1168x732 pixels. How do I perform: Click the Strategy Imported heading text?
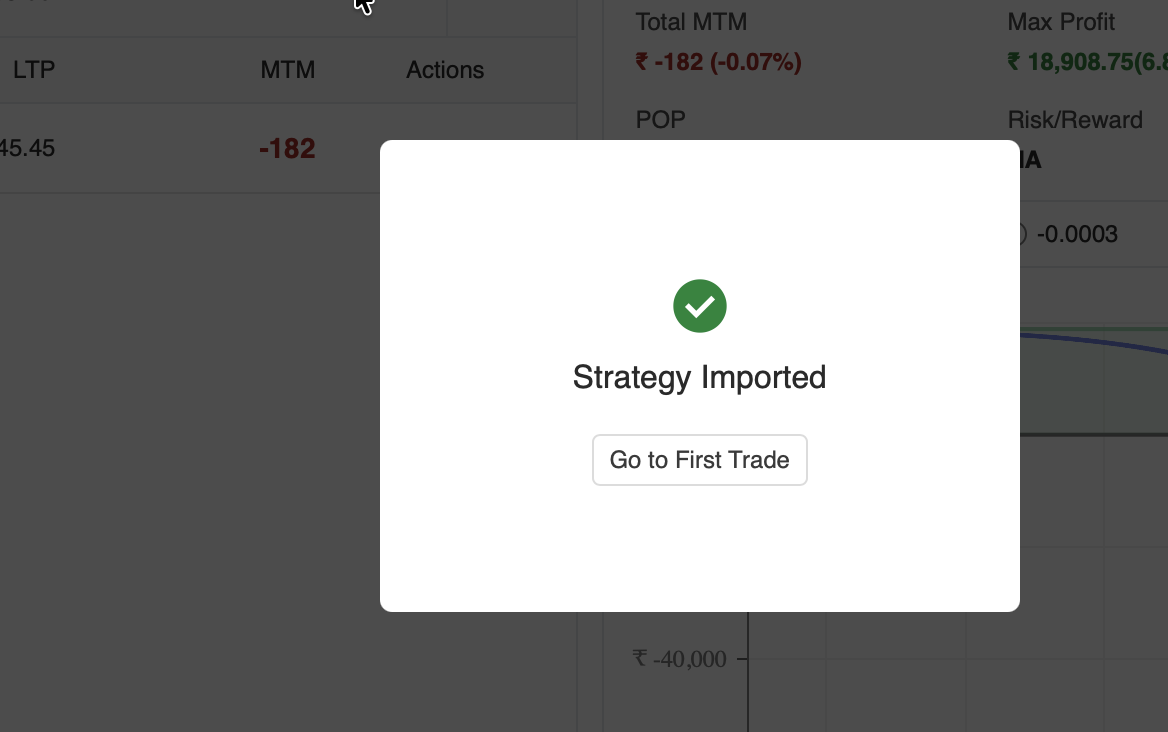[x=700, y=377]
